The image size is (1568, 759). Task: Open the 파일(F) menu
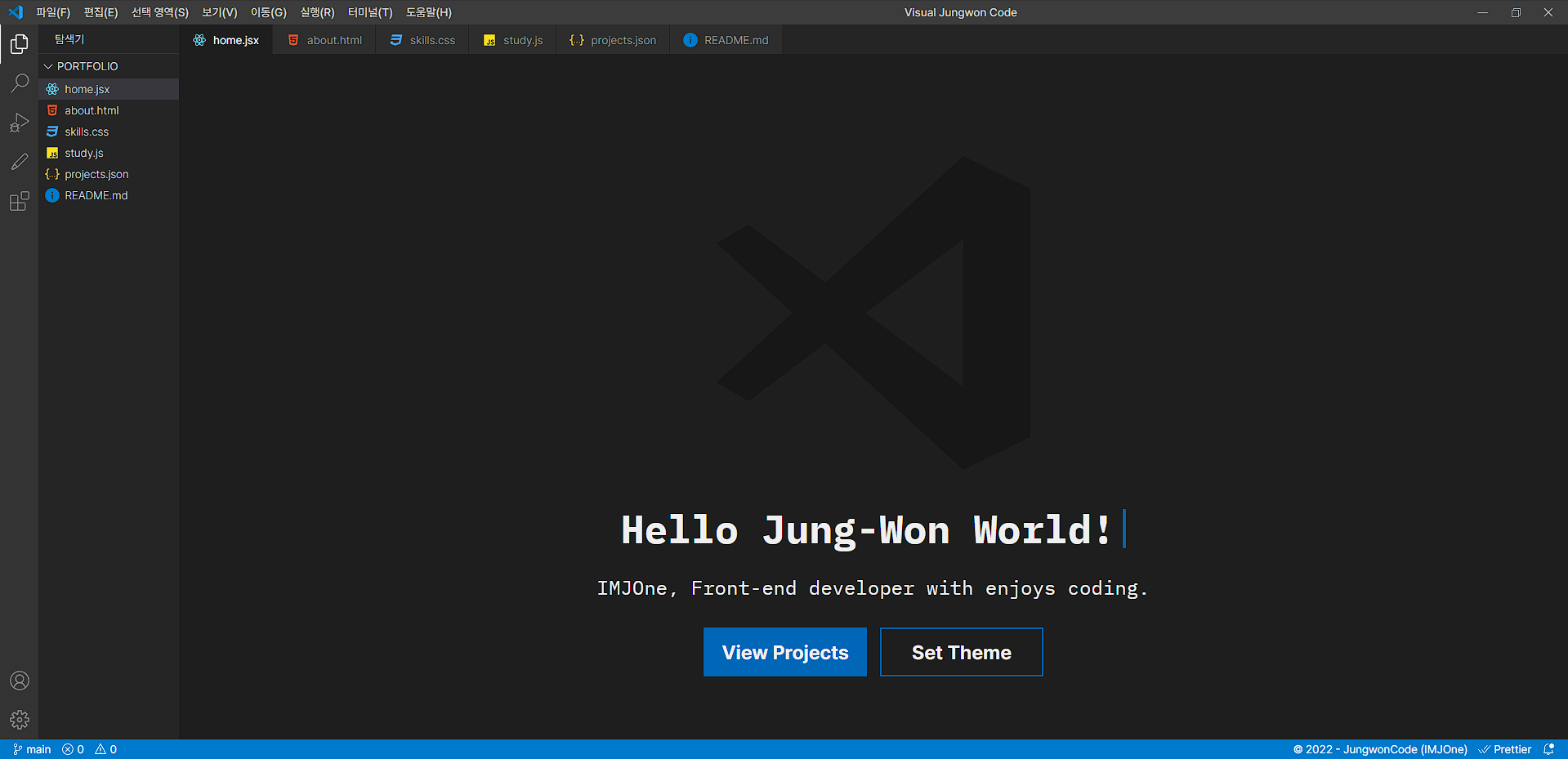click(x=52, y=11)
